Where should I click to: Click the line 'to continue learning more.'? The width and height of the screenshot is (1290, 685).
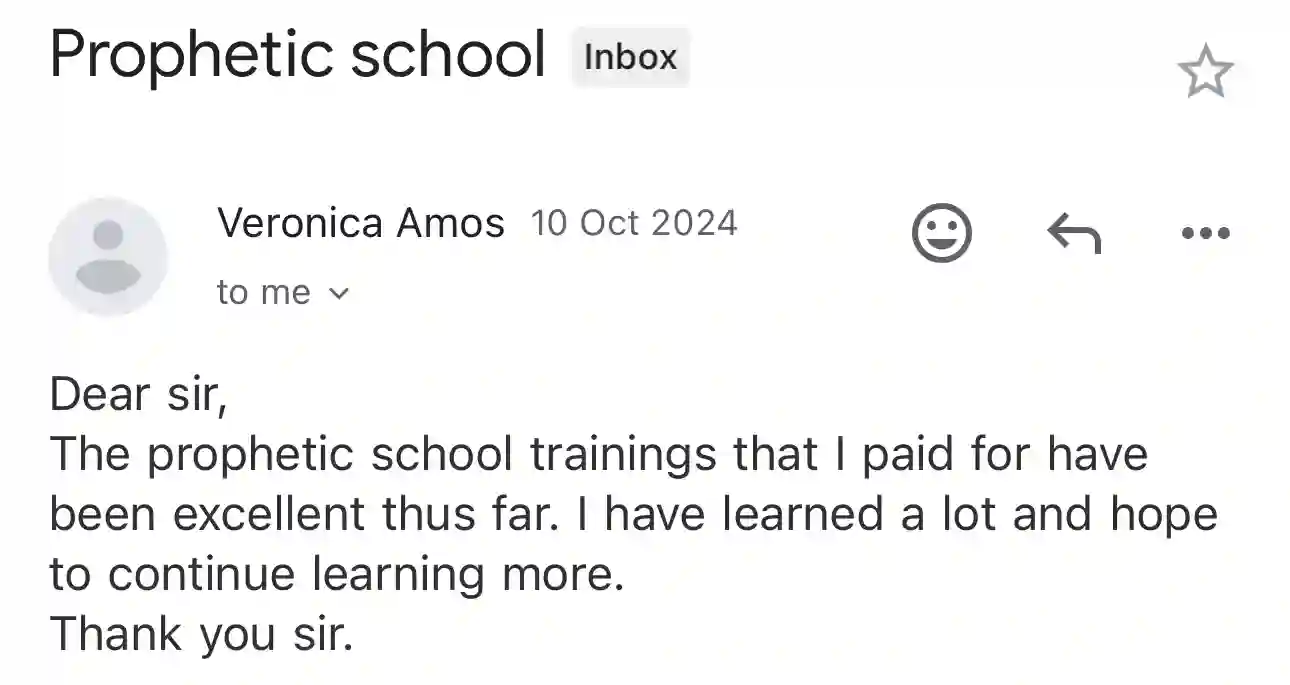point(337,576)
